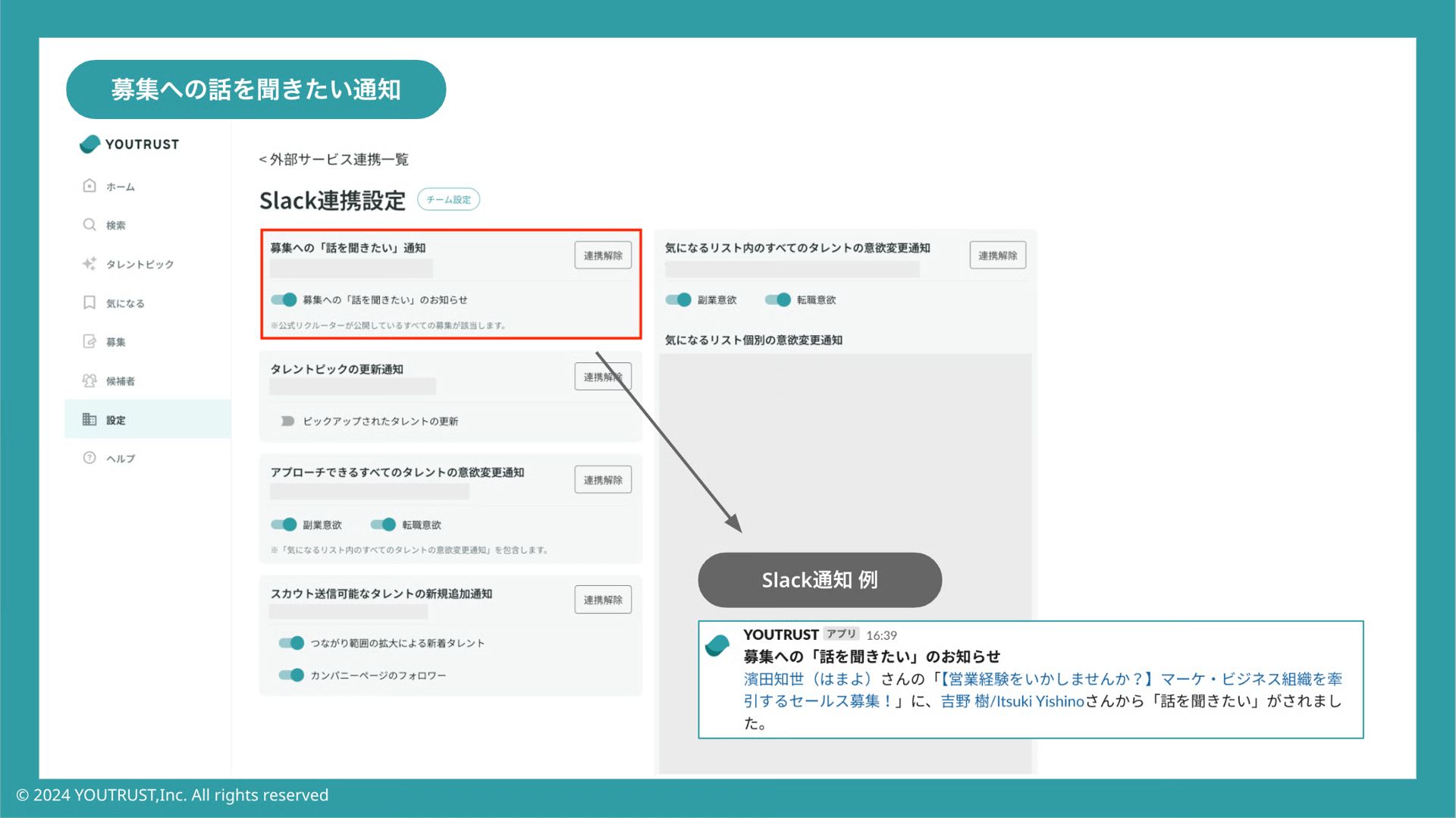
Task: Click the チーム設定 badge
Action: tap(449, 199)
